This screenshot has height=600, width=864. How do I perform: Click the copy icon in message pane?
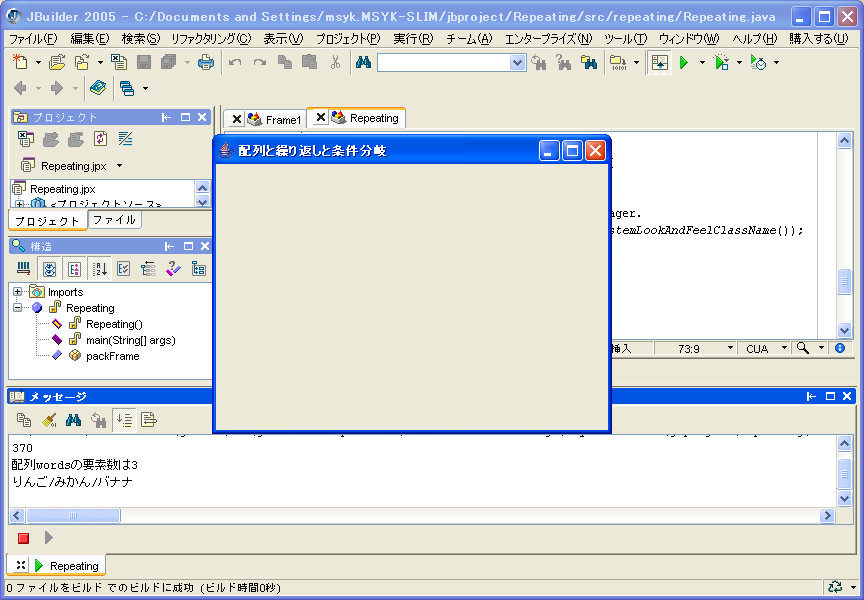coord(23,420)
